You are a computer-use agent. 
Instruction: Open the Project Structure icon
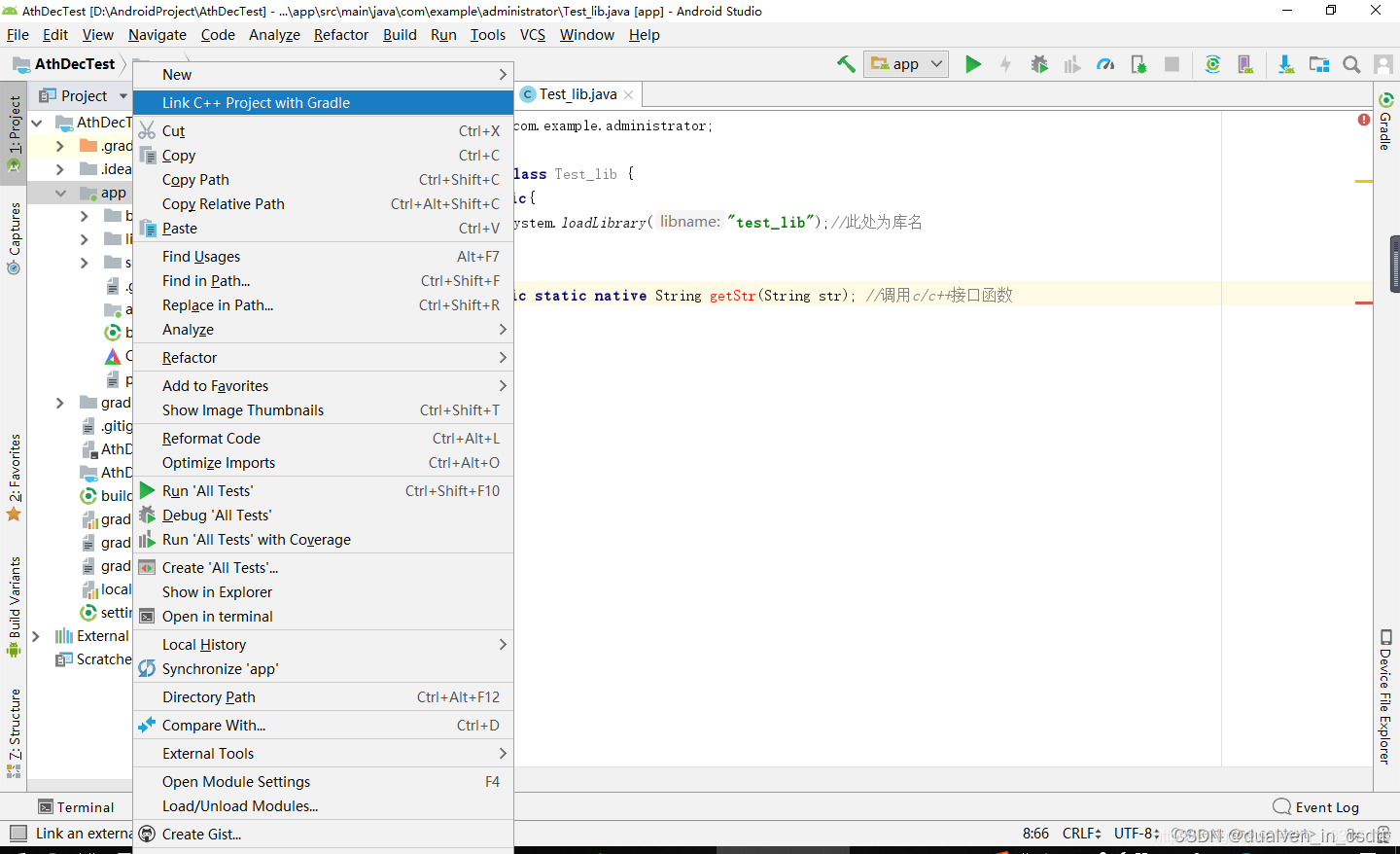[1318, 64]
